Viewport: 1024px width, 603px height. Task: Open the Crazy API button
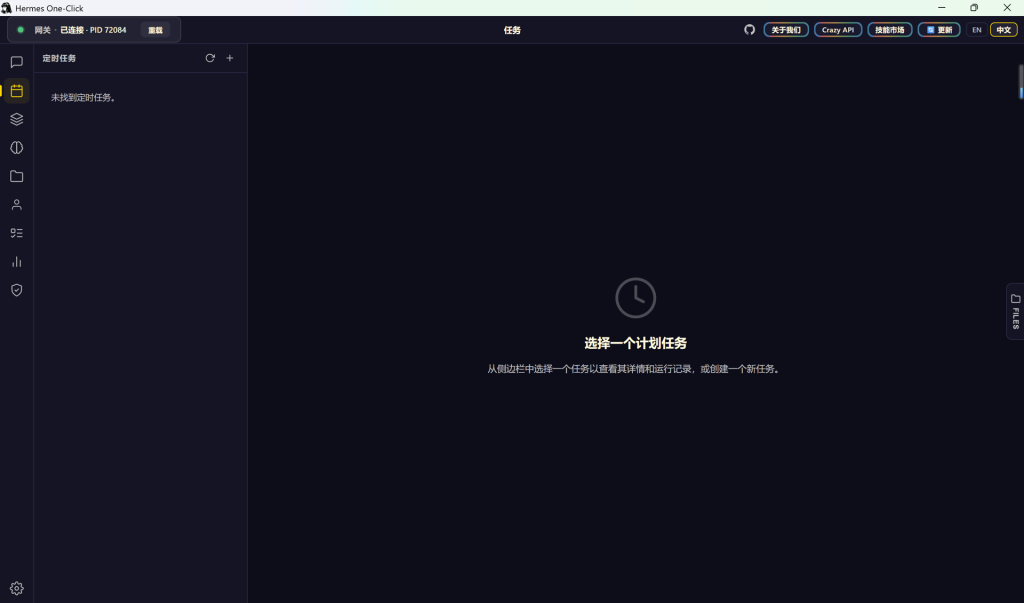[838, 30]
